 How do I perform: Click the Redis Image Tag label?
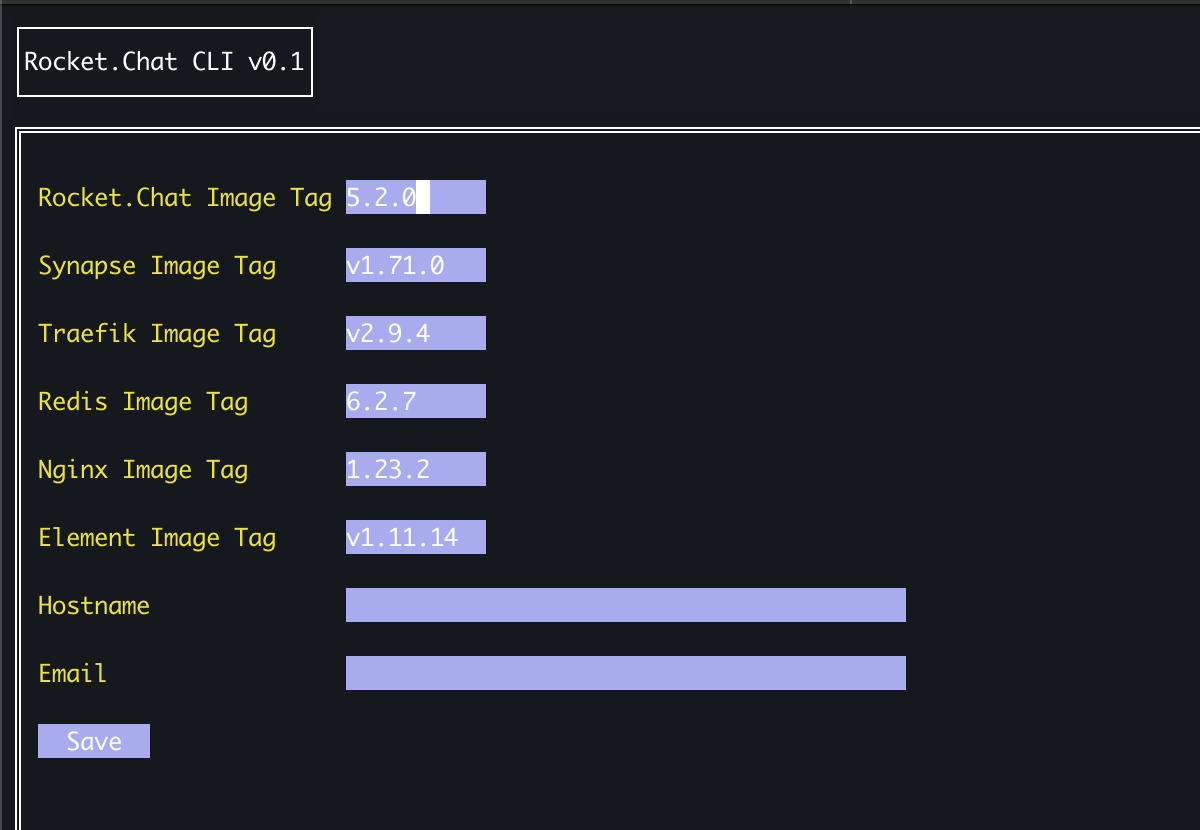coord(142,400)
